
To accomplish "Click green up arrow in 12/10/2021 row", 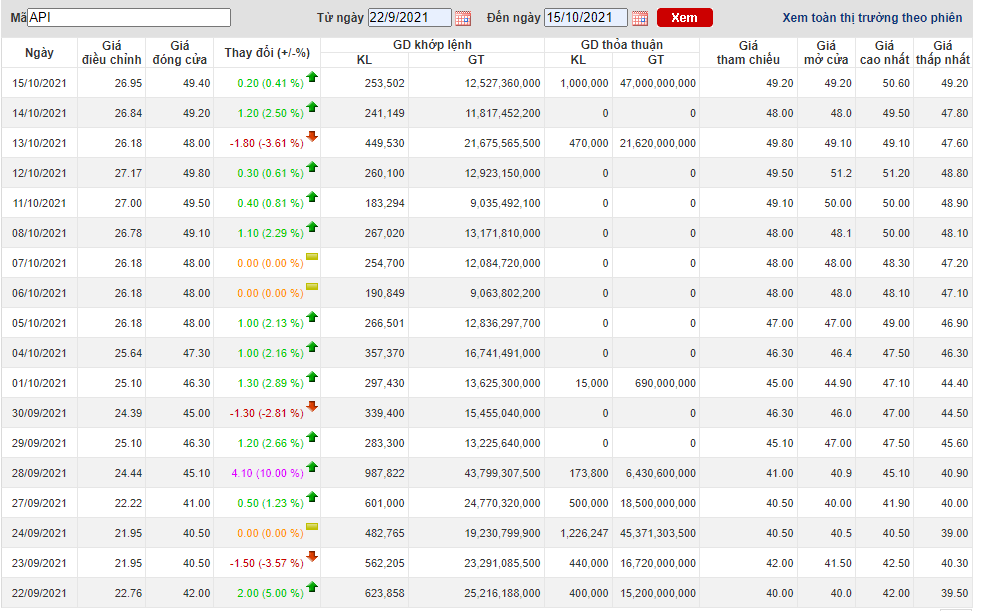I will [312, 167].
